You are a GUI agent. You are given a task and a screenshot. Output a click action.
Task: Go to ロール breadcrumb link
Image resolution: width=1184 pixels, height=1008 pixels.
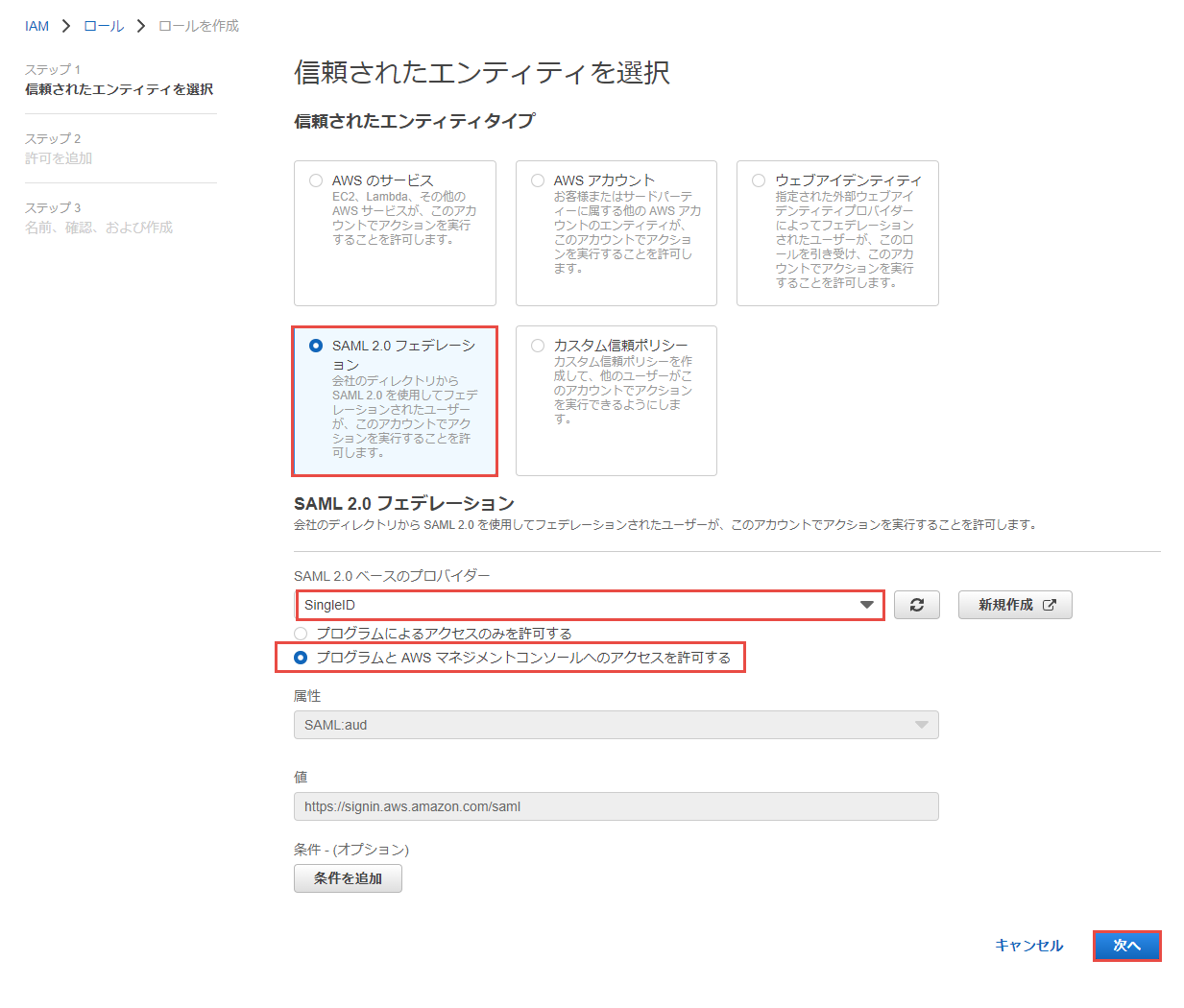(104, 26)
